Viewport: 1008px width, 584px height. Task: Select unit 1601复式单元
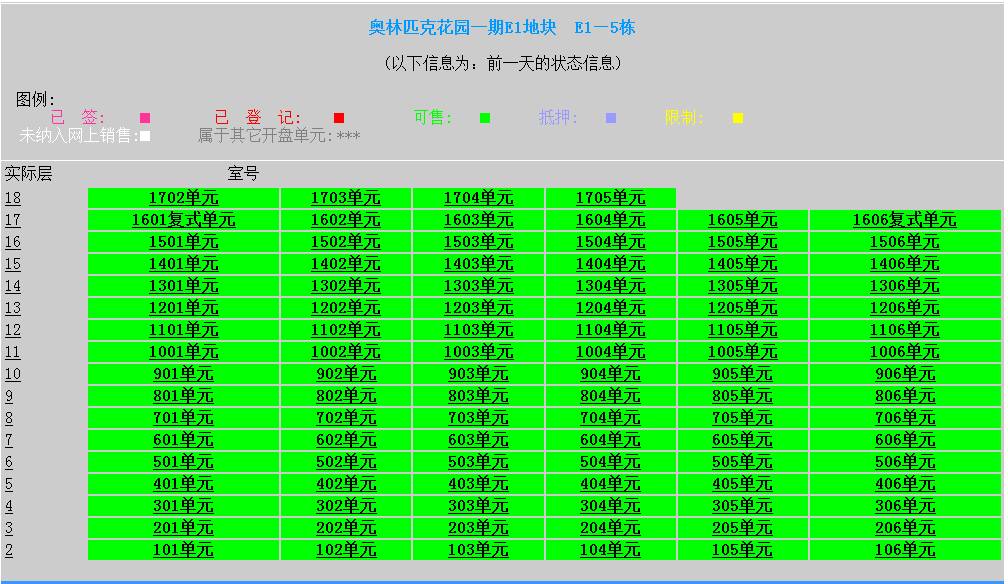tap(186, 219)
